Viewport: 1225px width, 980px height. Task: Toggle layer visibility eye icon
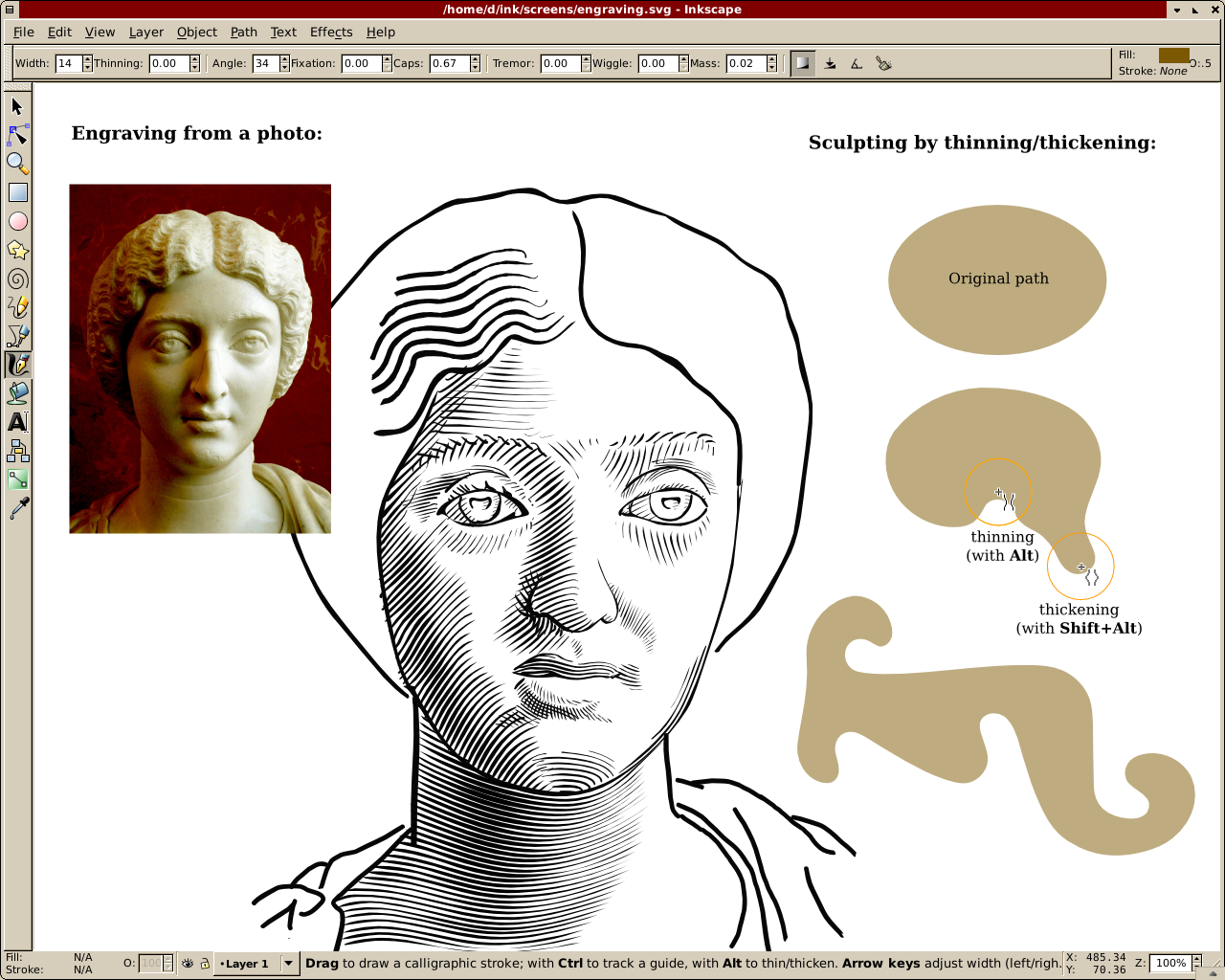tap(188, 964)
